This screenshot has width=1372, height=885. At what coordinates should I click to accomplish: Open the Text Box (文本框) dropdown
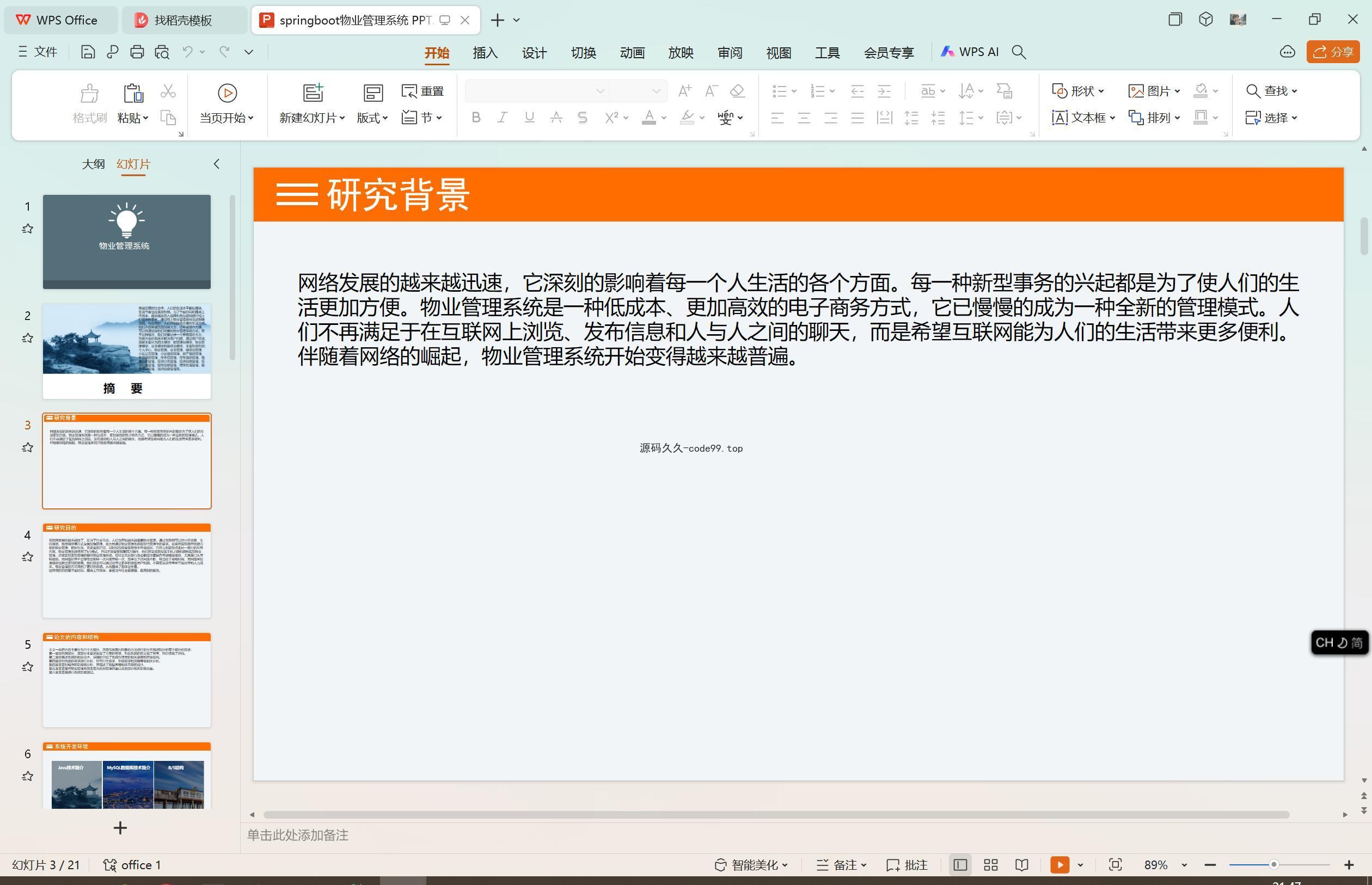(x=1083, y=118)
